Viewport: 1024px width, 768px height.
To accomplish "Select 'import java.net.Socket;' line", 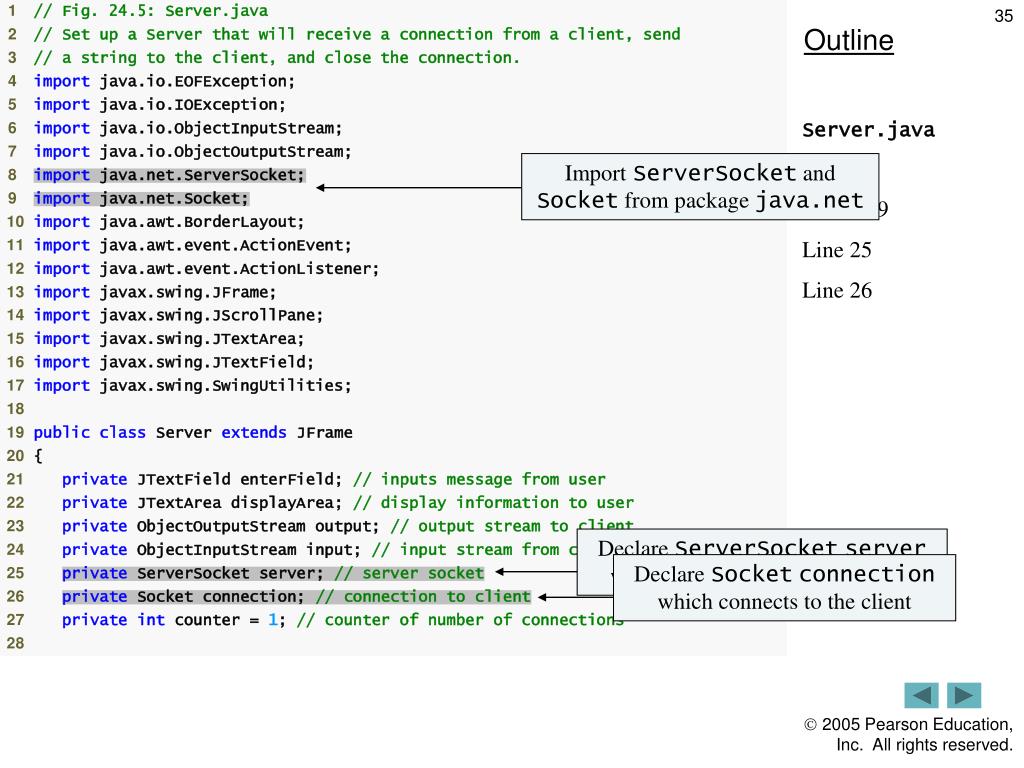I will 142,199.
